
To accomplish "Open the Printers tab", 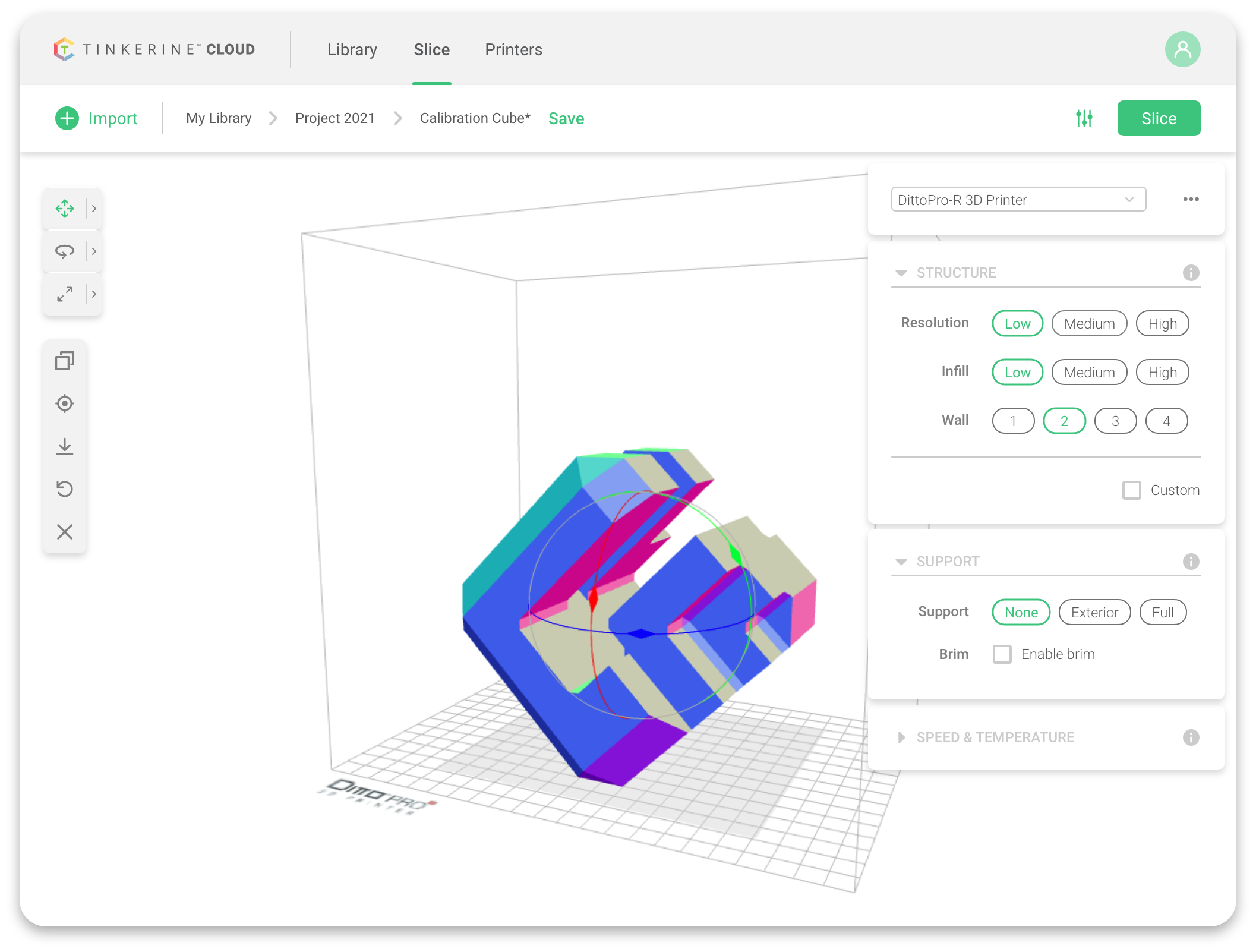I will 513,50.
